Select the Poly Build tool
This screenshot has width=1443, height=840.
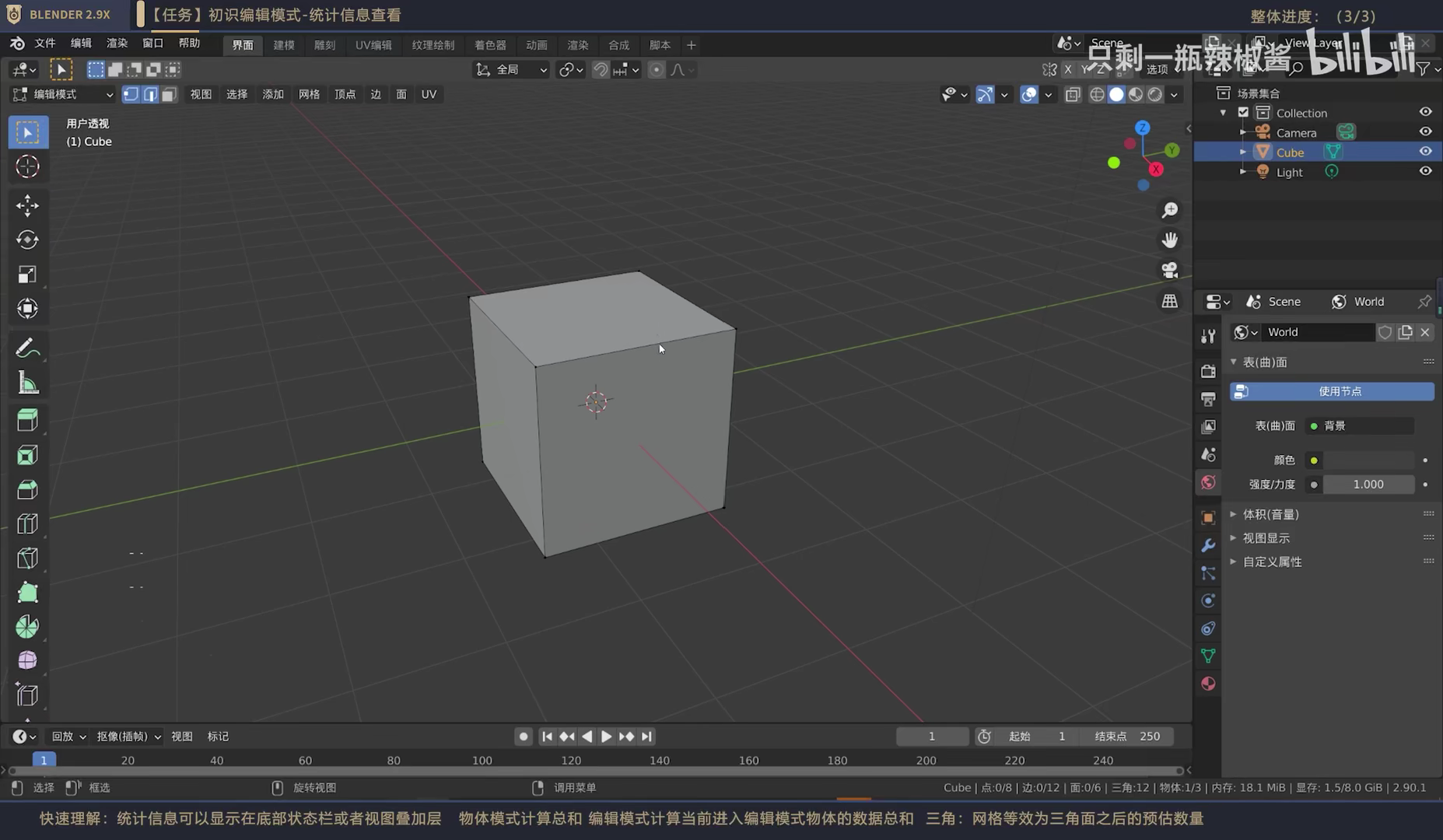[x=28, y=592]
